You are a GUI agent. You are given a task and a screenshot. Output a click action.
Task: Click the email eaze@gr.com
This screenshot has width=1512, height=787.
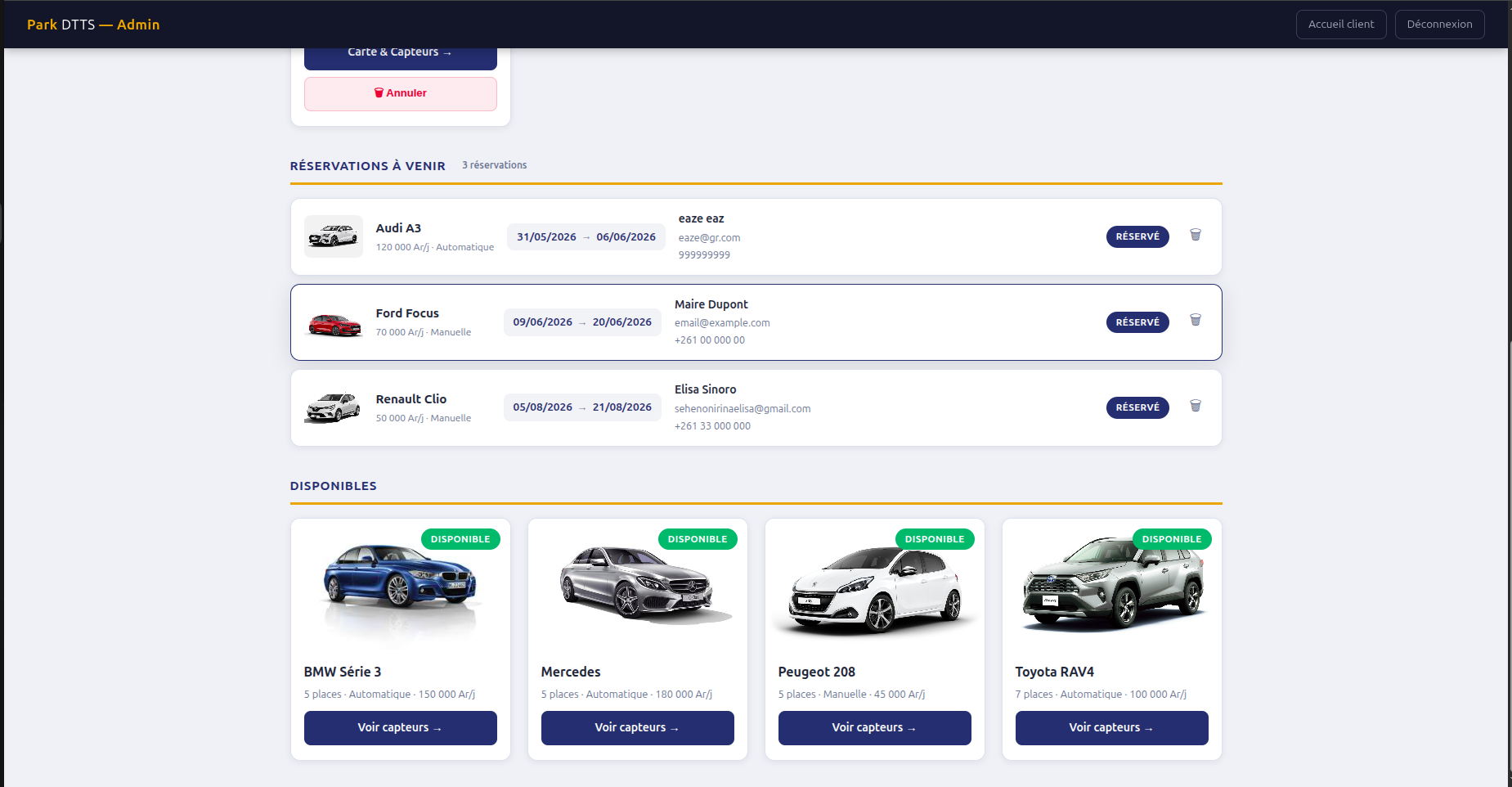click(x=709, y=238)
